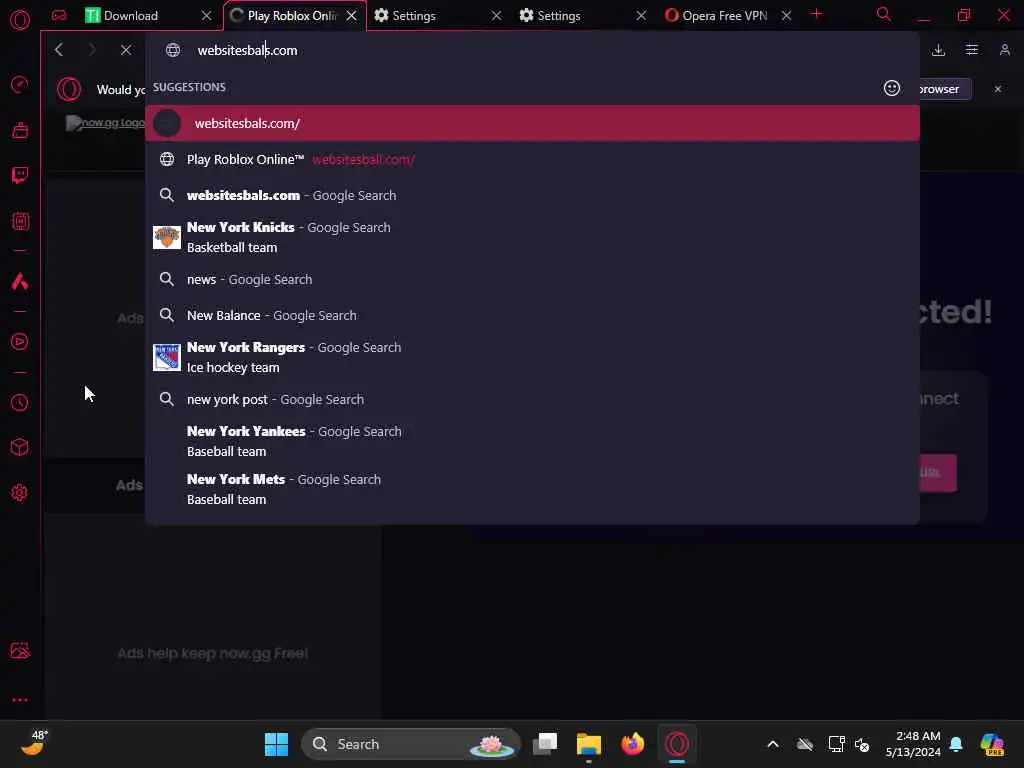
Task: Open GX Cleaner icon in sidebar
Action: (20, 130)
